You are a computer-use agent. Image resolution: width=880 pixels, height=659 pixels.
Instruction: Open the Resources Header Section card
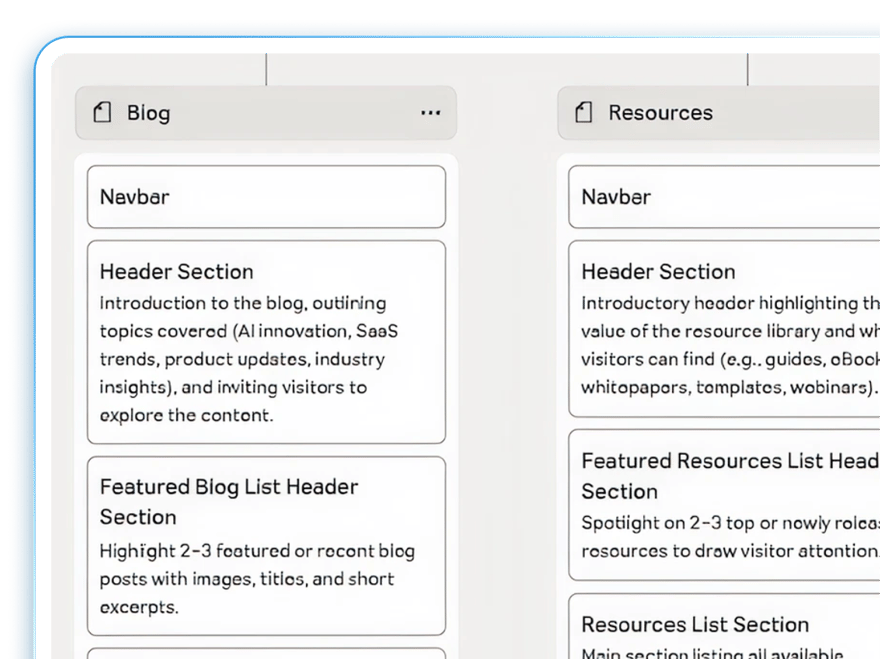coord(725,329)
